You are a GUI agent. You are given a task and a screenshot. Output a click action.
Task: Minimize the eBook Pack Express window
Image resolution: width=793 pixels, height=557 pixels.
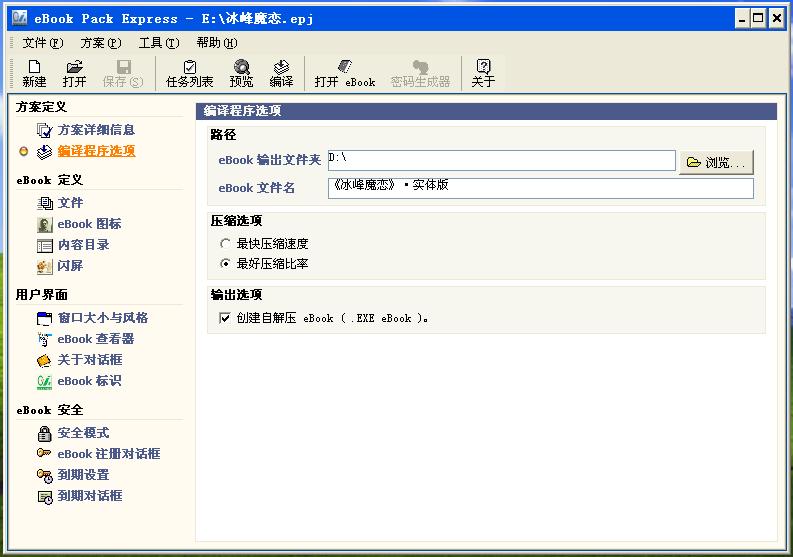pos(742,19)
